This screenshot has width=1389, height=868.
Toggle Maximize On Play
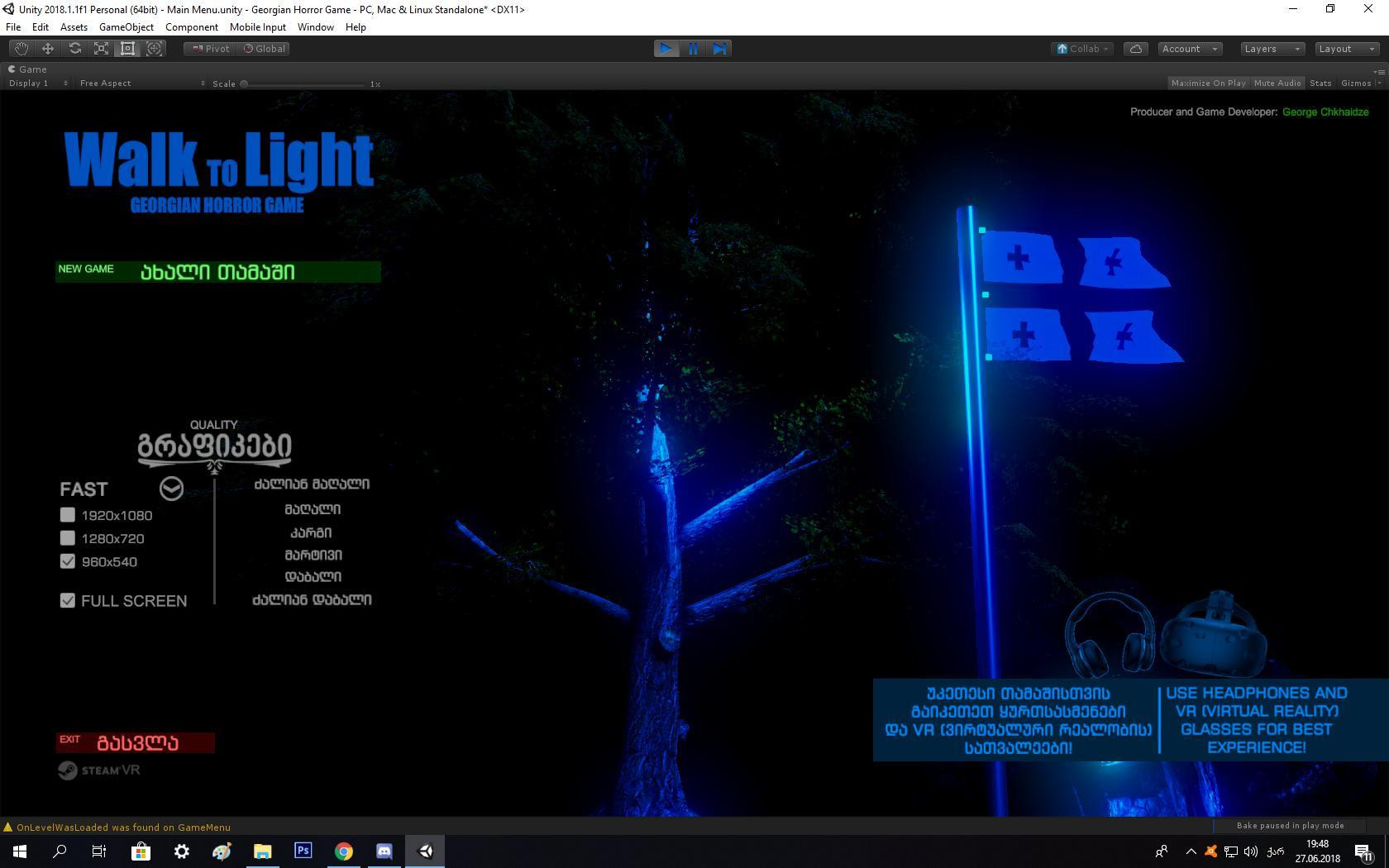click(x=1208, y=83)
